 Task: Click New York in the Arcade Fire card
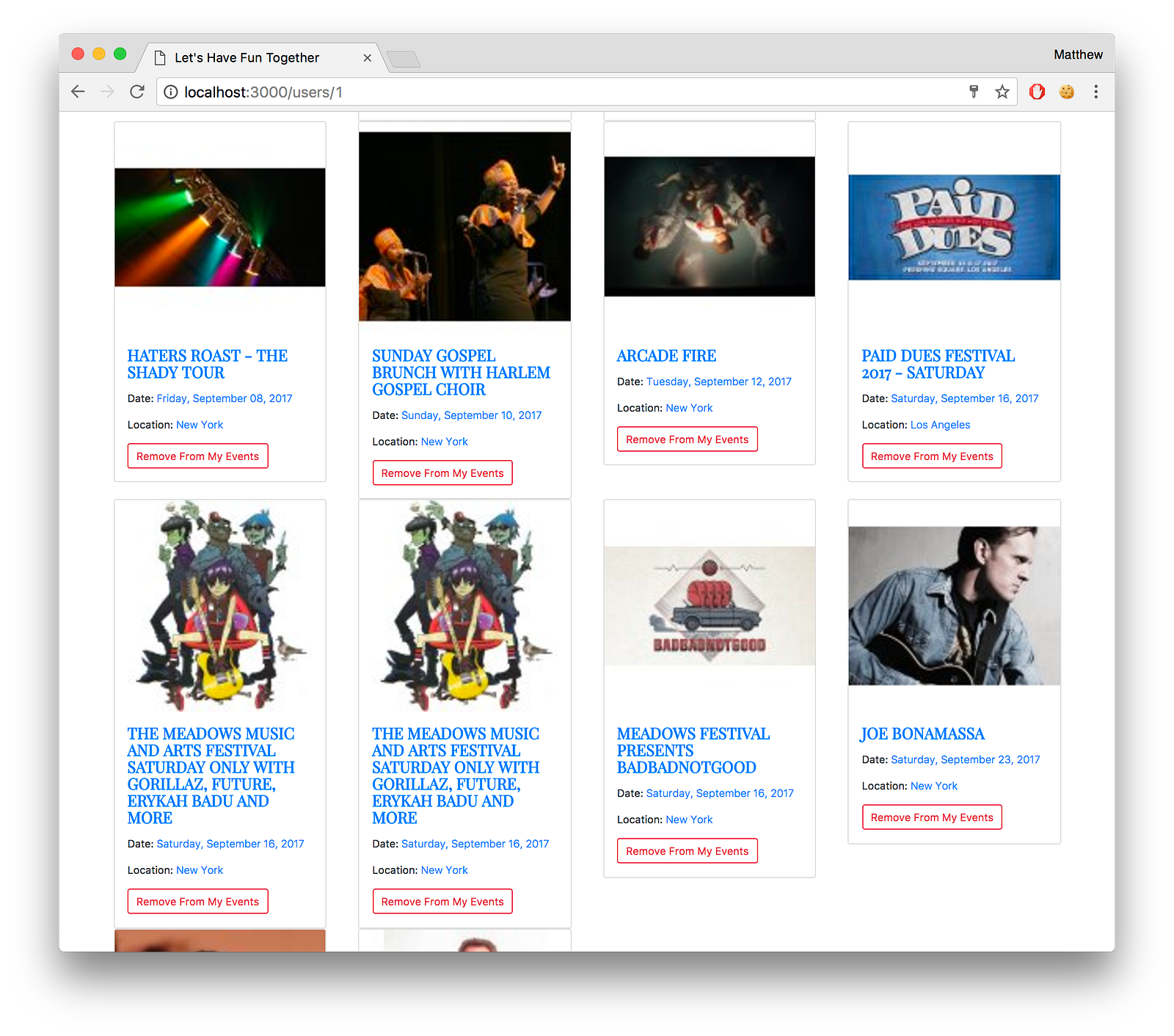click(689, 408)
